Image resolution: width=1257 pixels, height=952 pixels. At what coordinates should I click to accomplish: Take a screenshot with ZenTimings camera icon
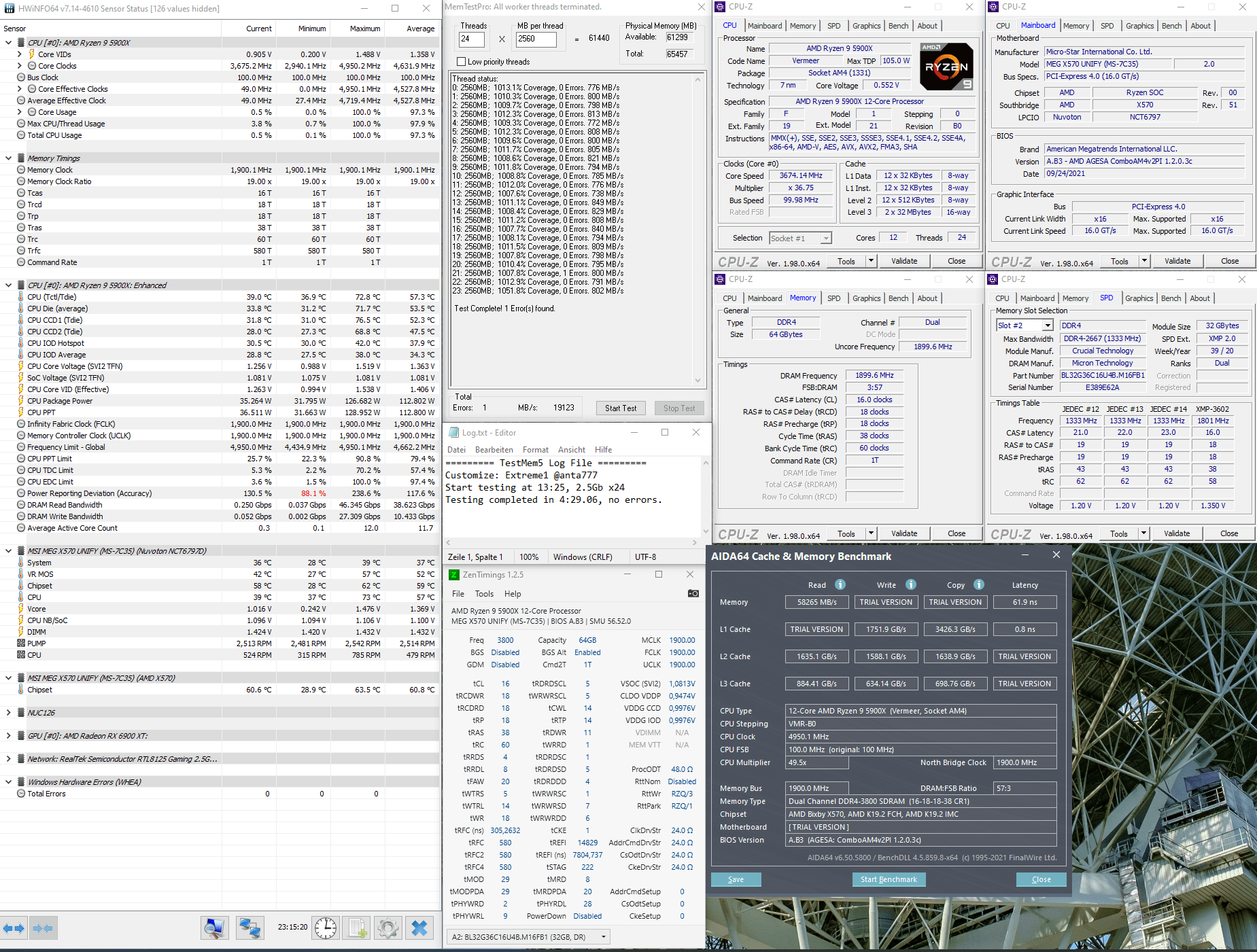pos(693,593)
